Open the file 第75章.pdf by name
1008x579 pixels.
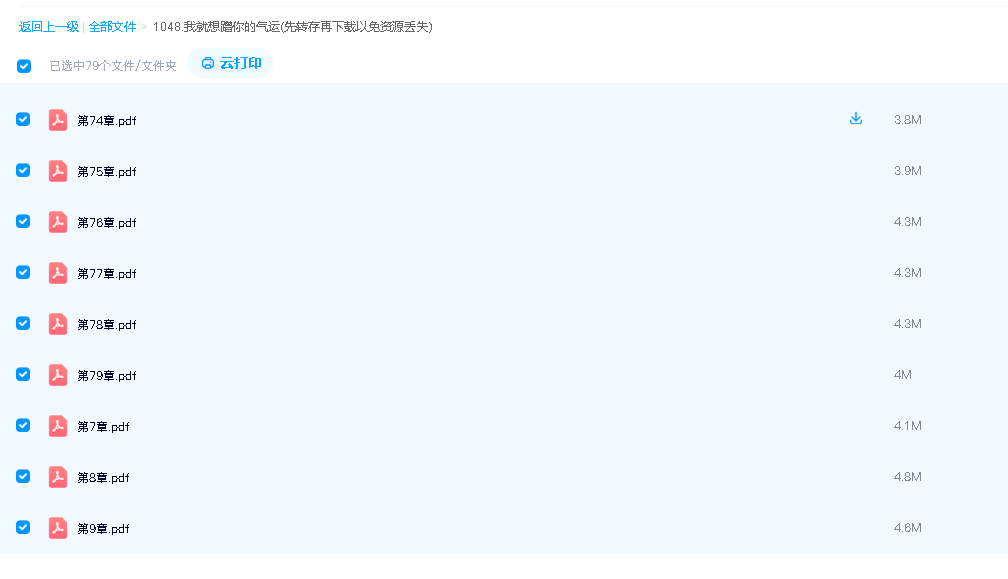point(107,172)
